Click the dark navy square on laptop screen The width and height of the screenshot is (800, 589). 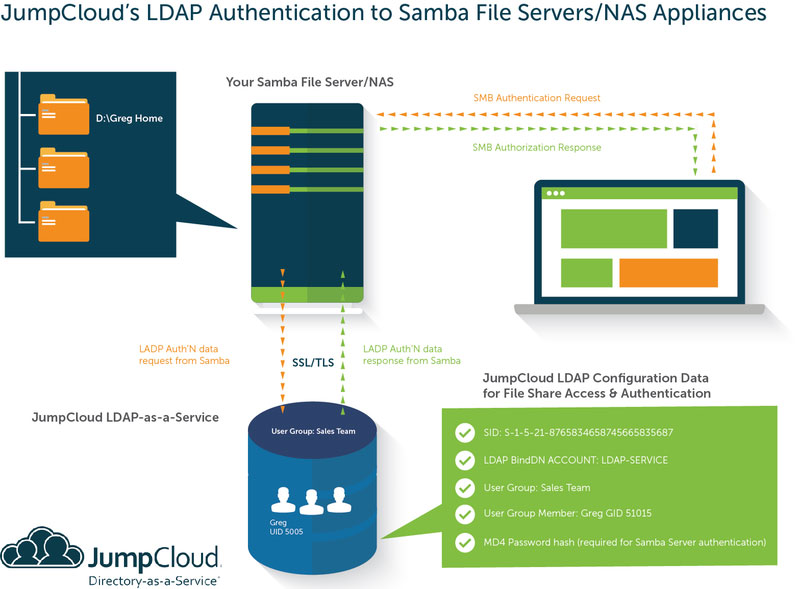695,229
